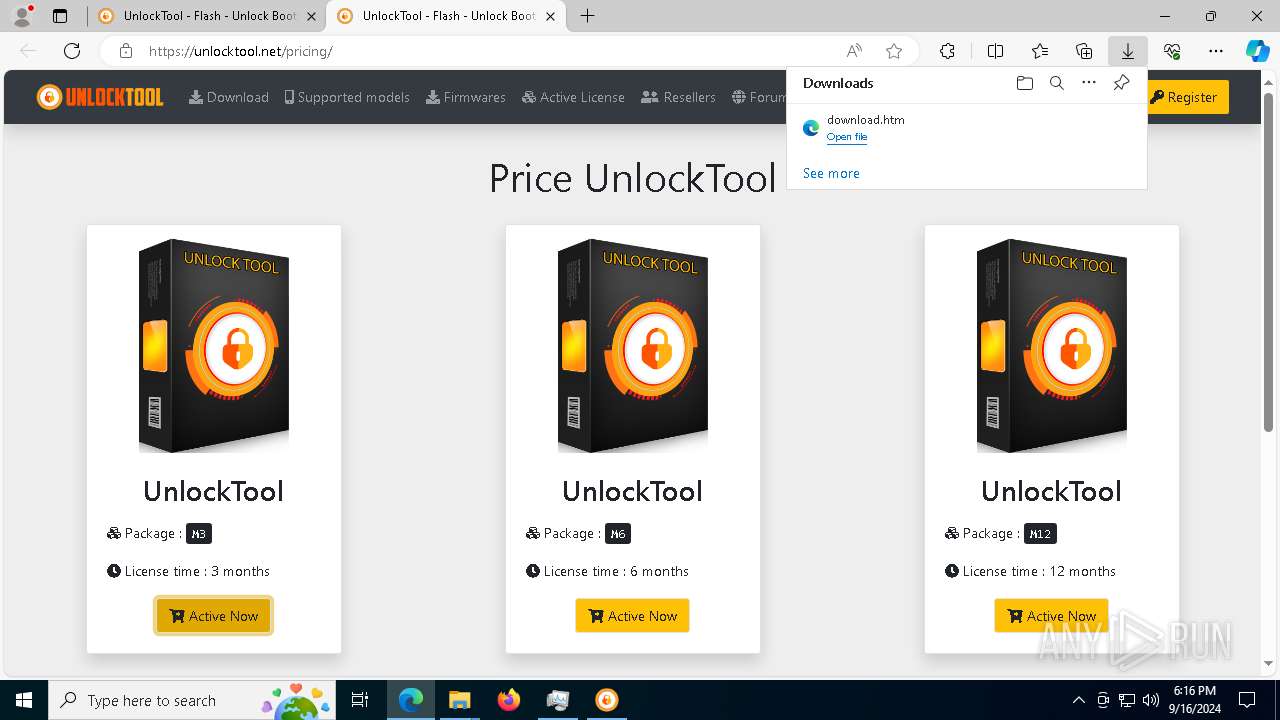The height and width of the screenshot is (720, 1280).
Task: Click the taskbar clock showing 6:16 PM
Action: [x=1194, y=700]
